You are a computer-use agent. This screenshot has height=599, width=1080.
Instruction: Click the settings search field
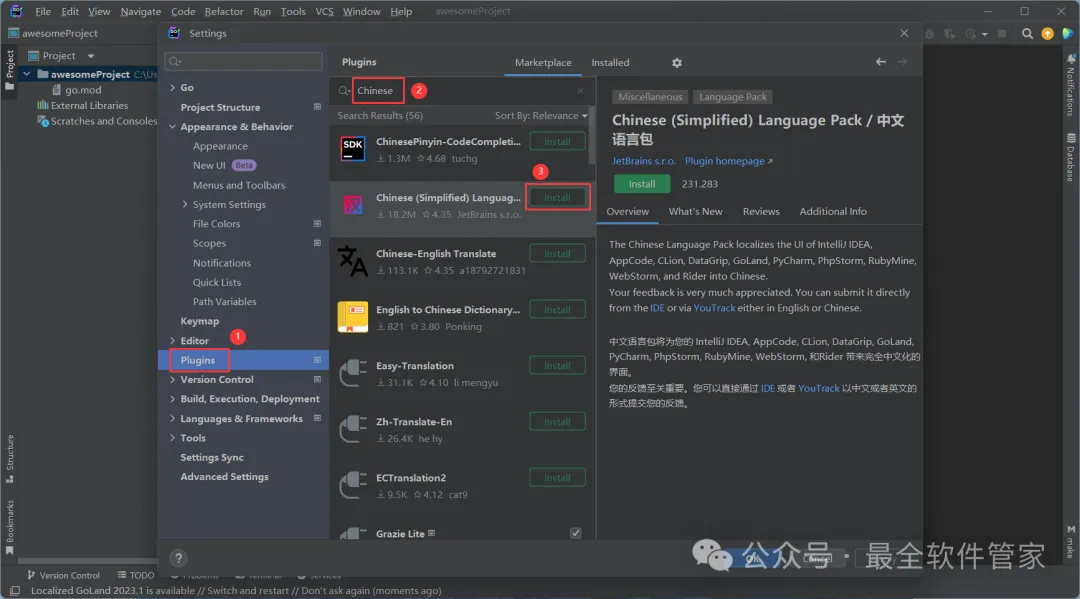coord(244,62)
